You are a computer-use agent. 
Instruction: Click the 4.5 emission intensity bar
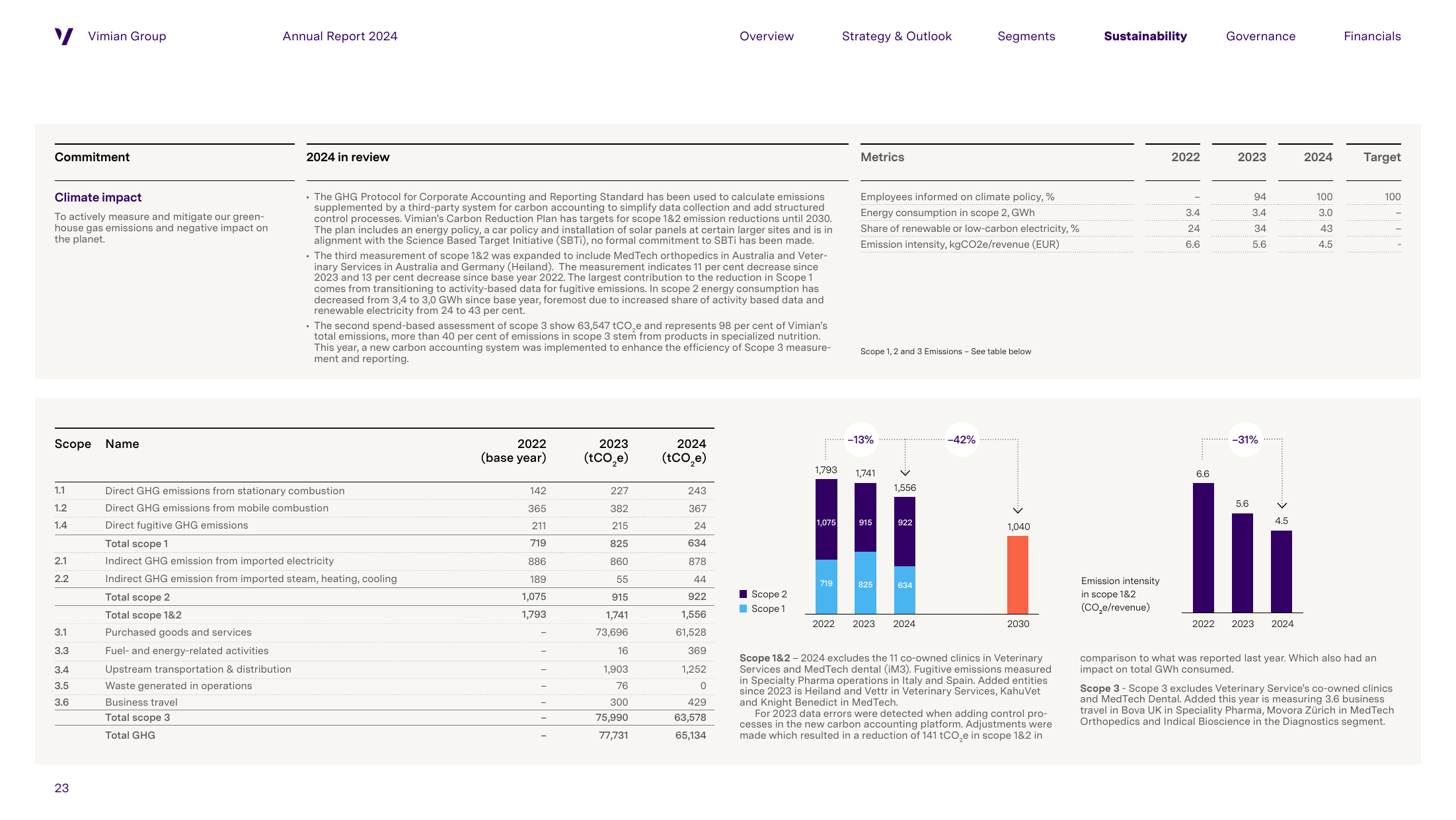[1282, 572]
